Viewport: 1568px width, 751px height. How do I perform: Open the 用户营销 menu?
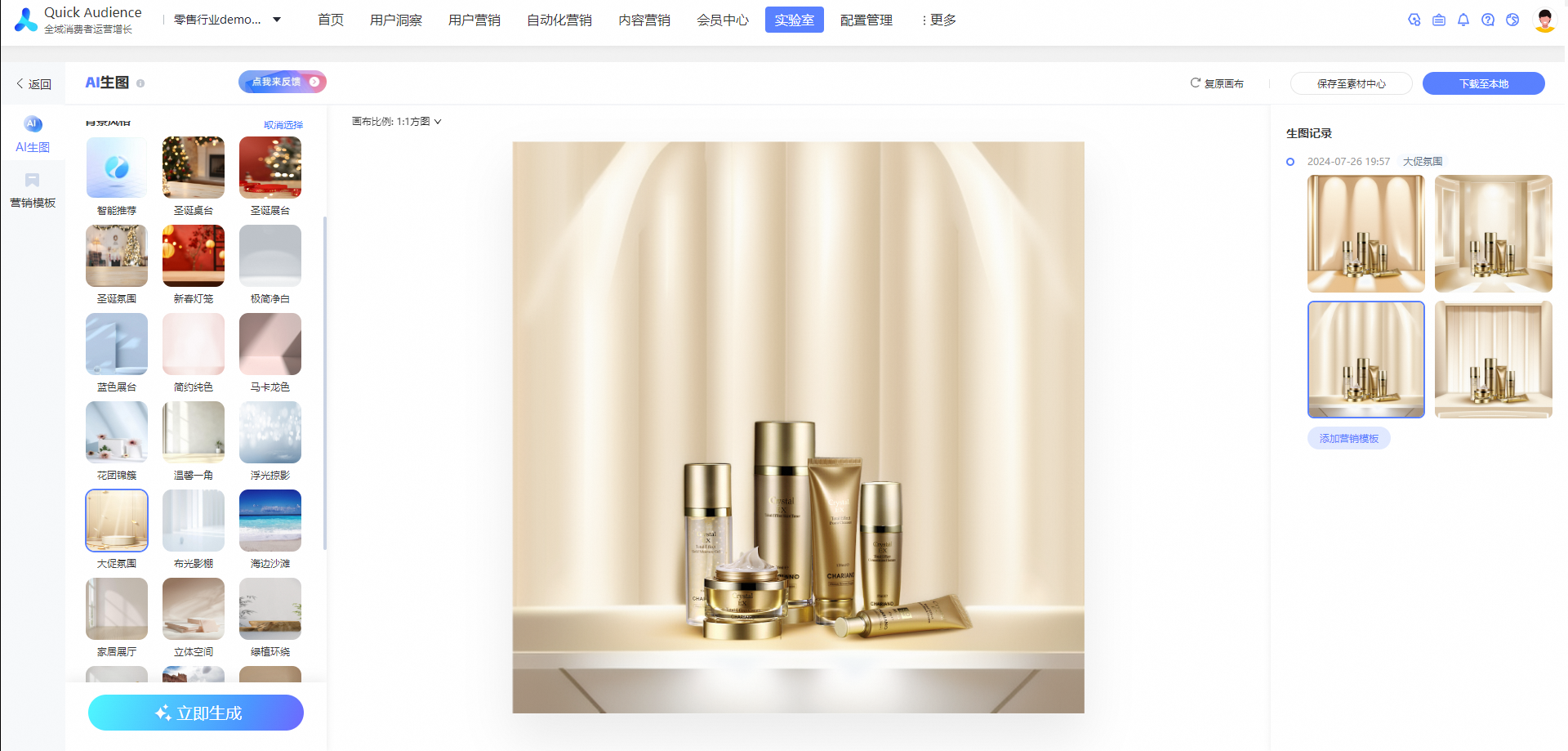[x=474, y=20]
